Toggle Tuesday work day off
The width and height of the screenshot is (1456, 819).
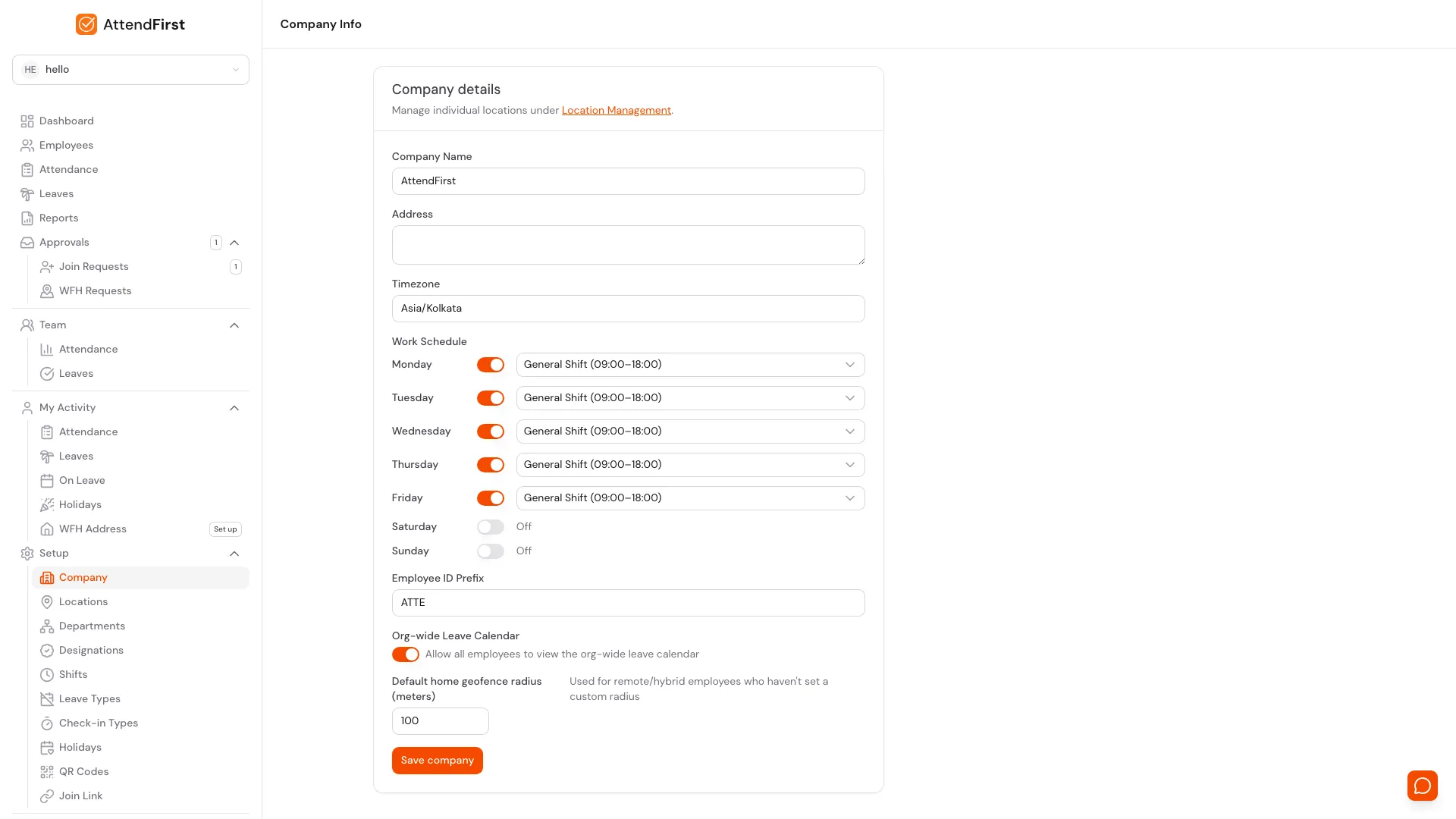pyautogui.click(x=491, y=398)
